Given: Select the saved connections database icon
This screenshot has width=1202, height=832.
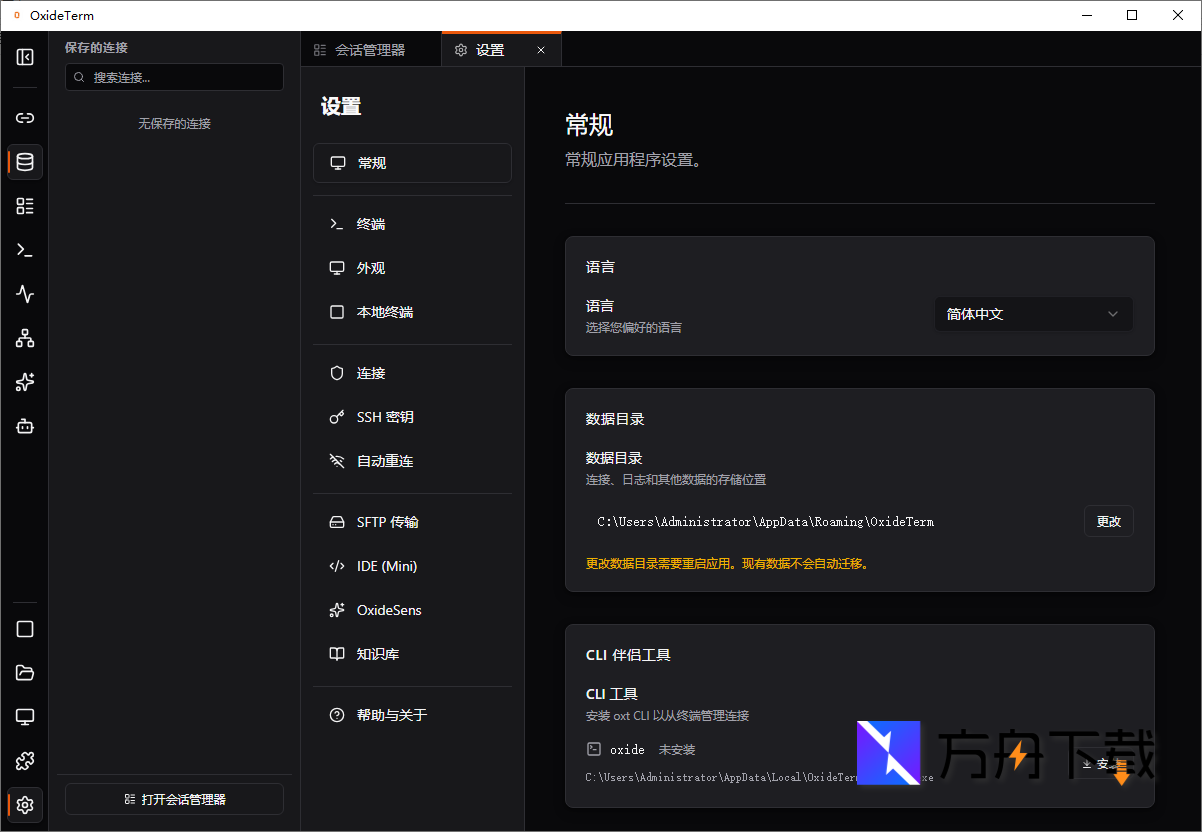Looking at the screenshot, I should tap(25, 161).
